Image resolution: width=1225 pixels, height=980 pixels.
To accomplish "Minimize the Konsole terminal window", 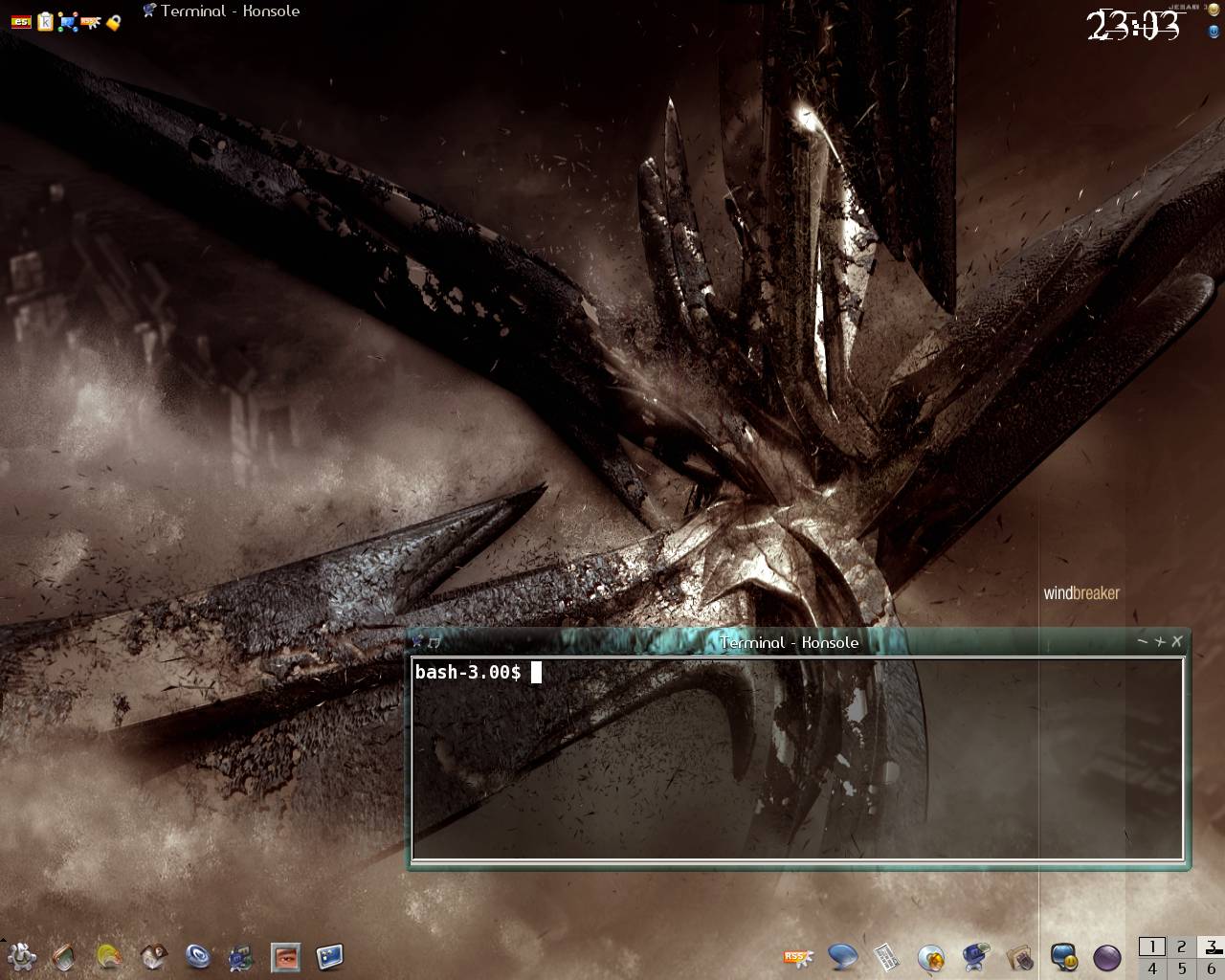I will click(x=1143, y=641).
